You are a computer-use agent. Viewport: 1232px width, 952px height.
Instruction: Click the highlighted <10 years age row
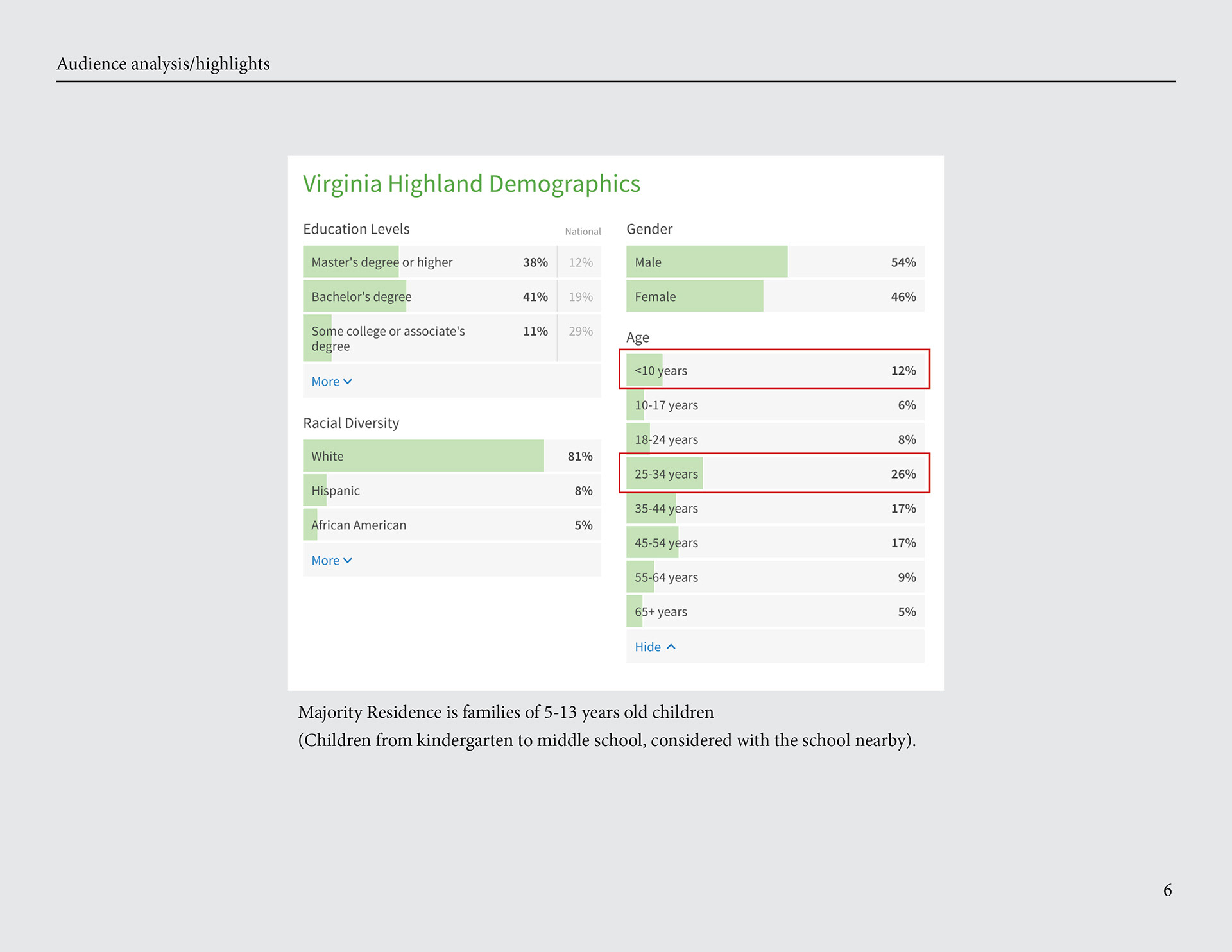(x=775, y=370)
